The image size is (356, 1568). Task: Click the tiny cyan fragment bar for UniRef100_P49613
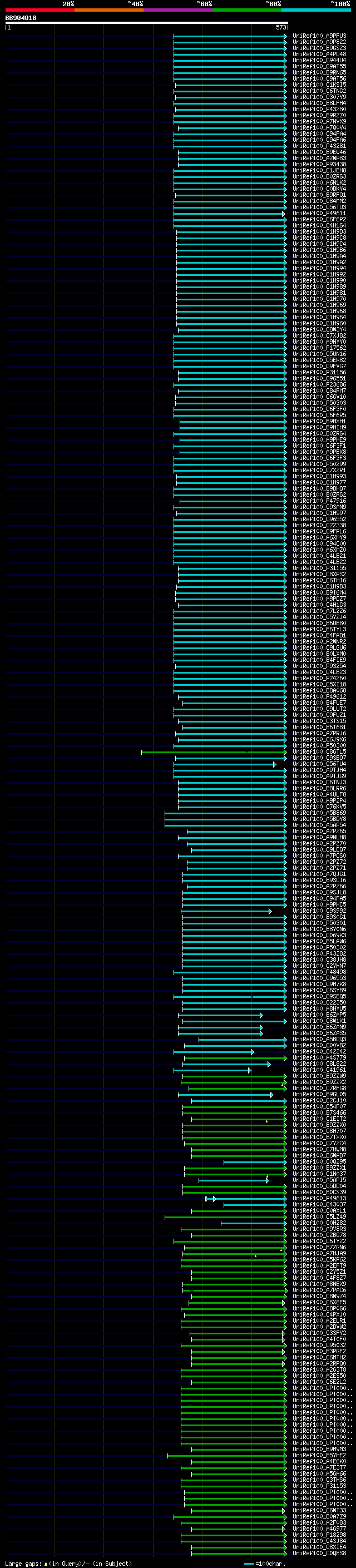[x=211, y=1199]
